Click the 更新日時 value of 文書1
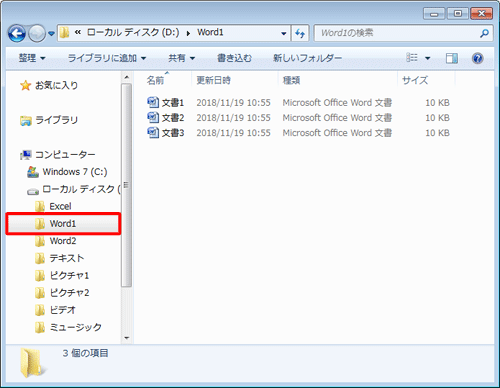 pyautogui.click(x=233, y=103)
